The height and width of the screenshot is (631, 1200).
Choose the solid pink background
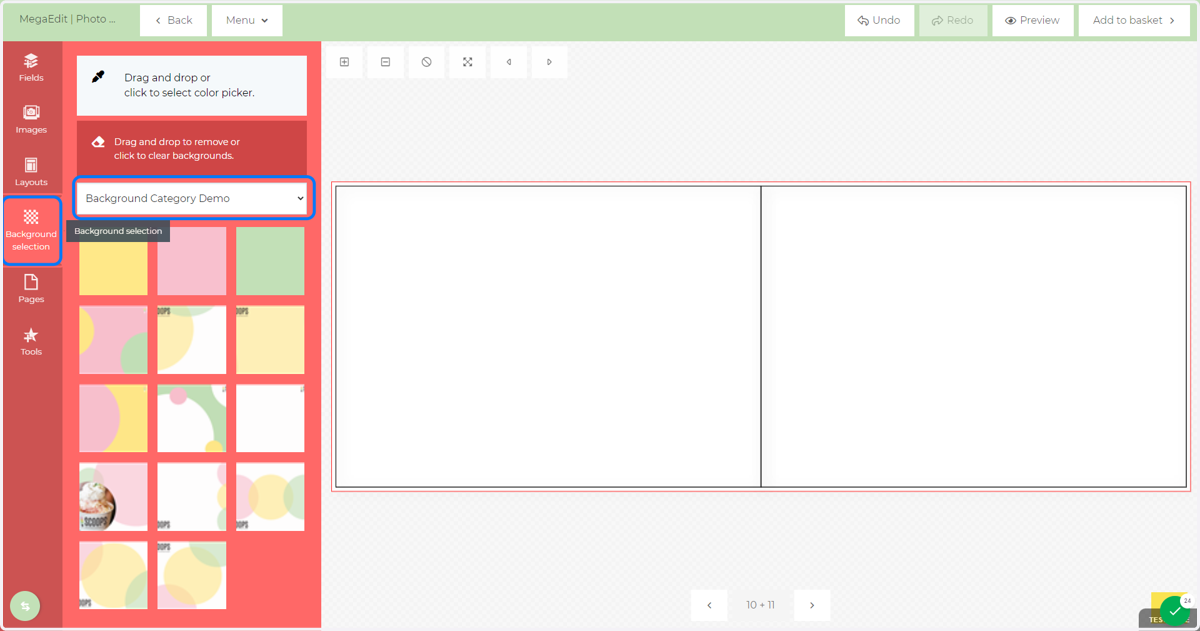tap(192, 261)
